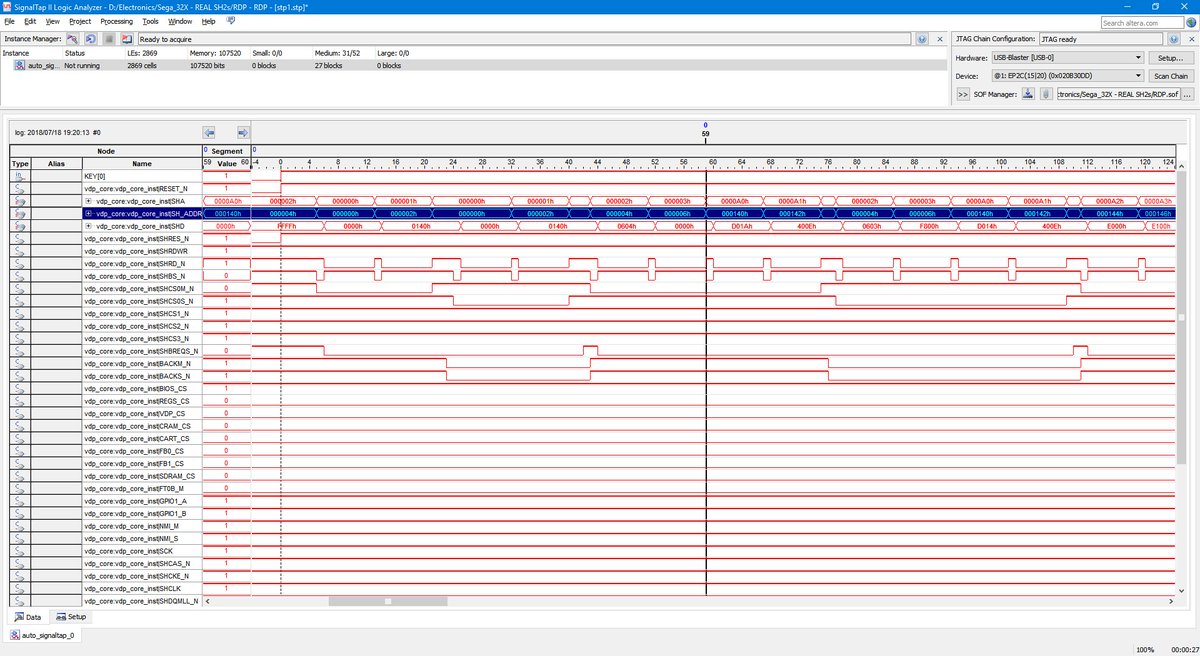This screenshot has width=1200, height=656.
Task: Click the type icon for BACKM_N row
Action: 20,363
